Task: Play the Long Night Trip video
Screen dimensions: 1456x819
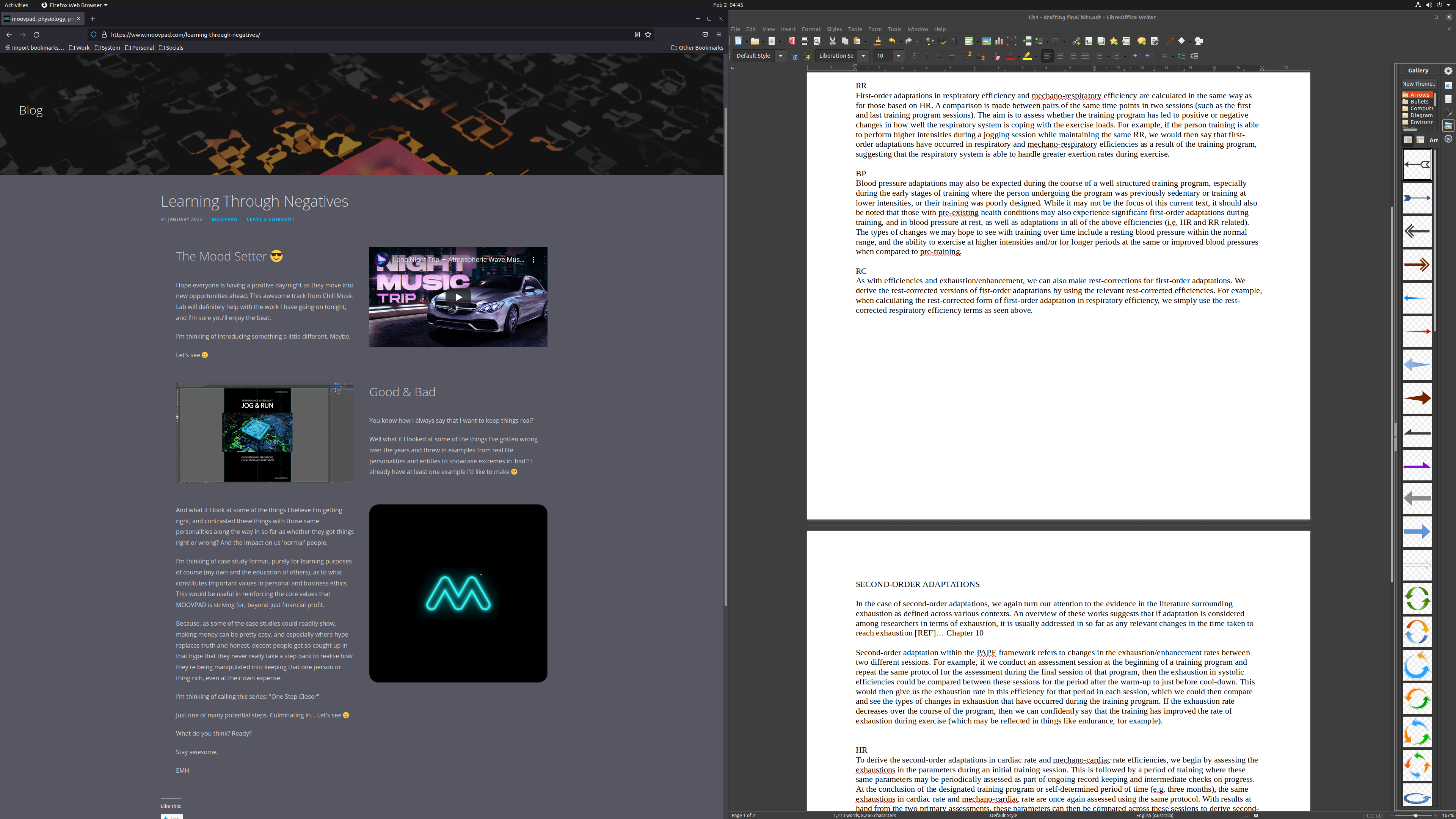Action: (x=458, y=297)
